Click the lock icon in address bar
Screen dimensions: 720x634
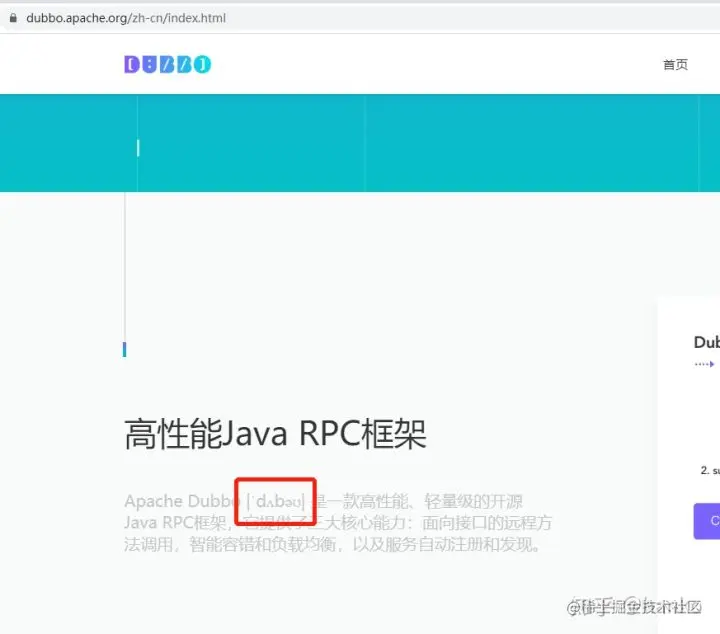click(x=13, y=18)
